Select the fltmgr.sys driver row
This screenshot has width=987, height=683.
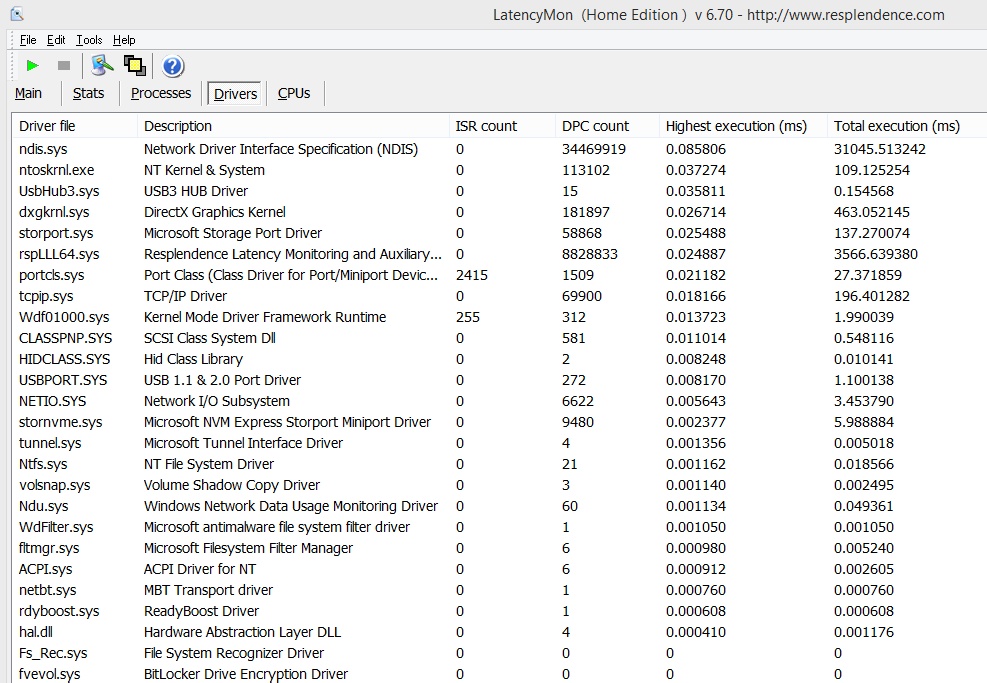pos(499,548)
